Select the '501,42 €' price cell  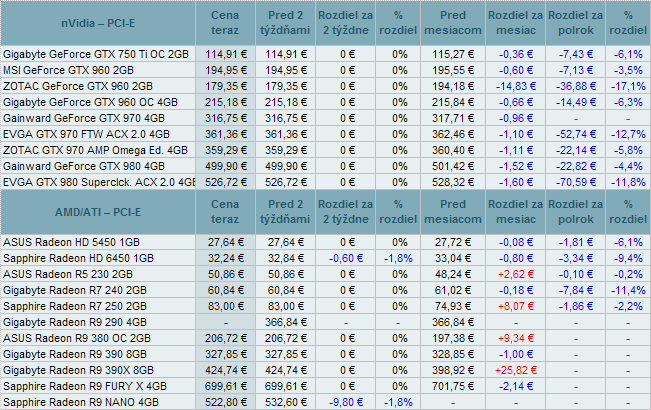coord(453,166)
